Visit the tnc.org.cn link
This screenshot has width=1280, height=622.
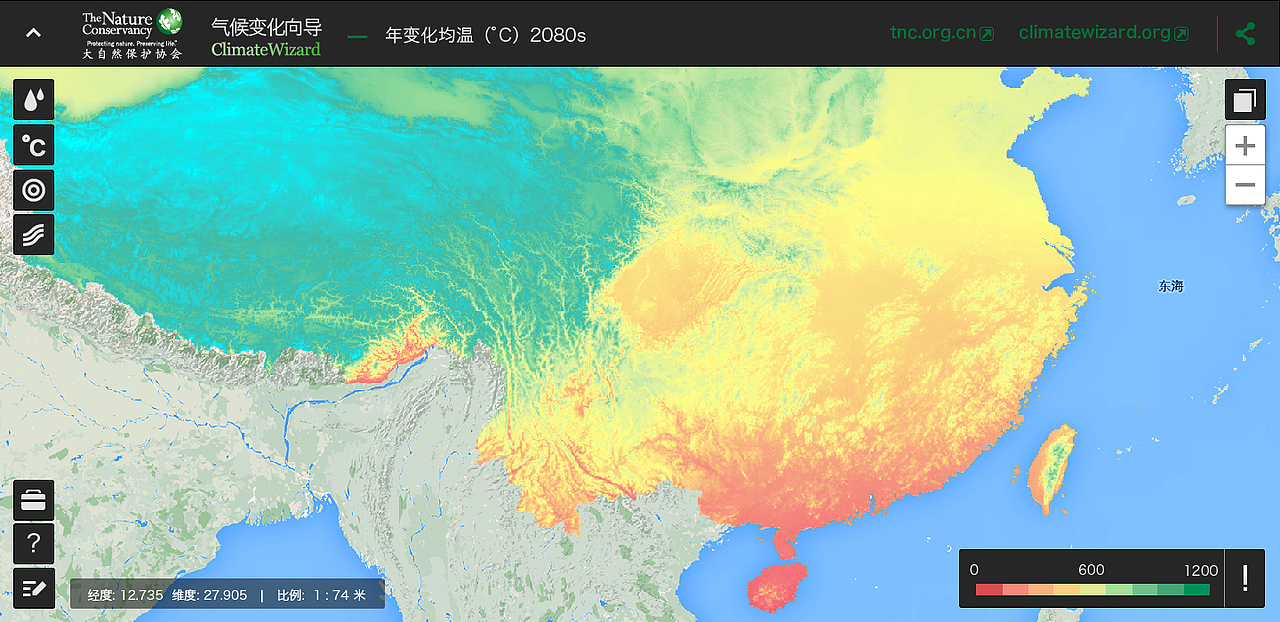click(x=942, y=33)
